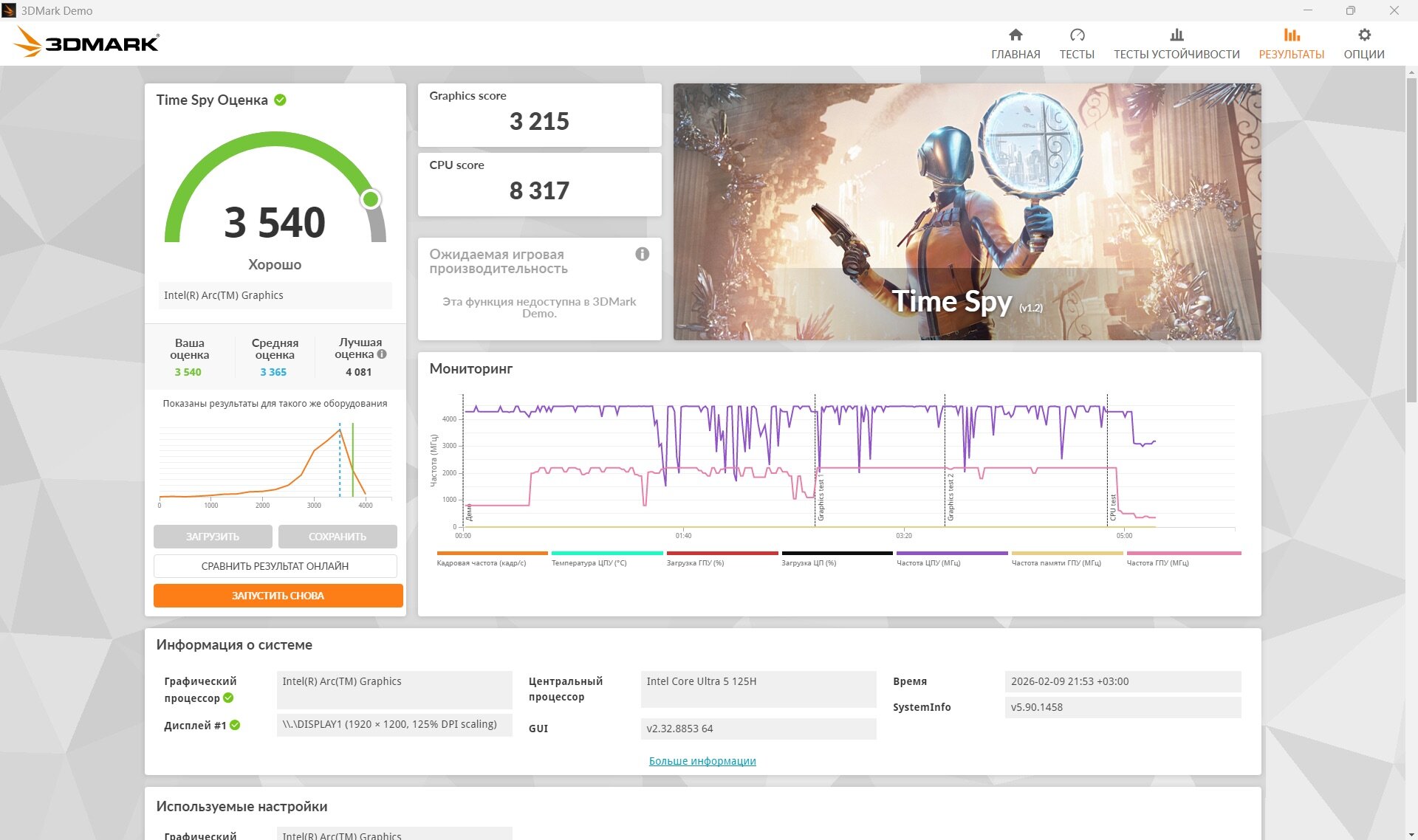The height and width of the screenshot is (840, 1418).
Task: Open the ОПЦИИ gear icon
Action: pyautogui.click(x=1364, y=35)
